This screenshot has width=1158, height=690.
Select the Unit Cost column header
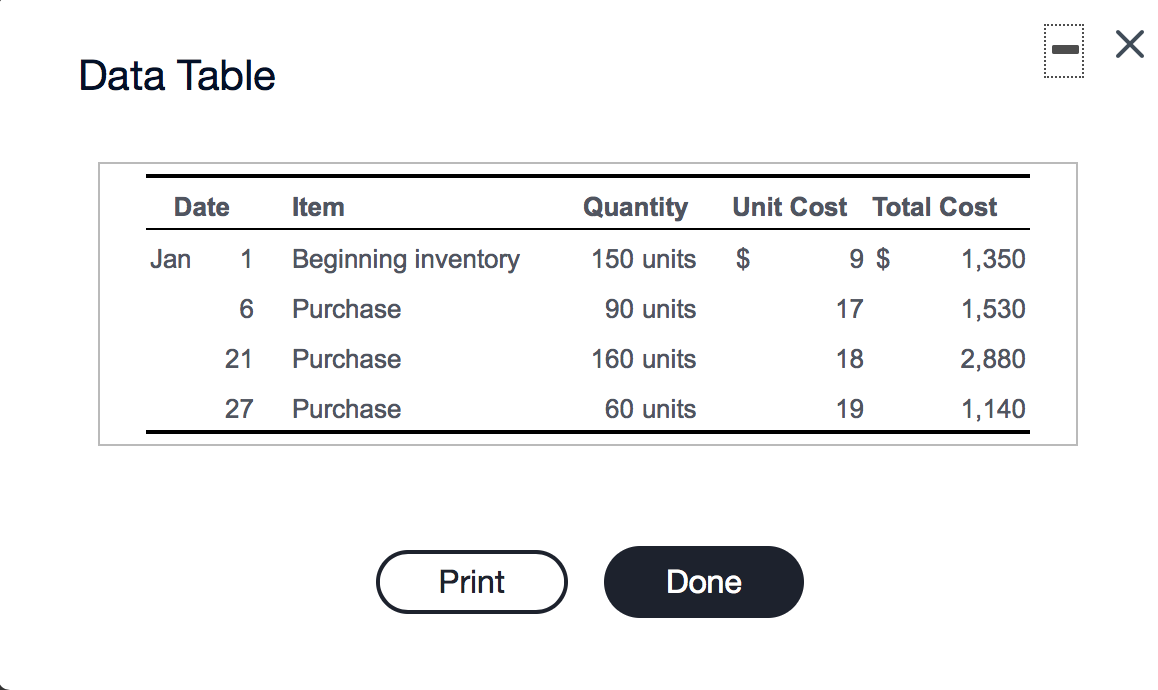(789, 207)
